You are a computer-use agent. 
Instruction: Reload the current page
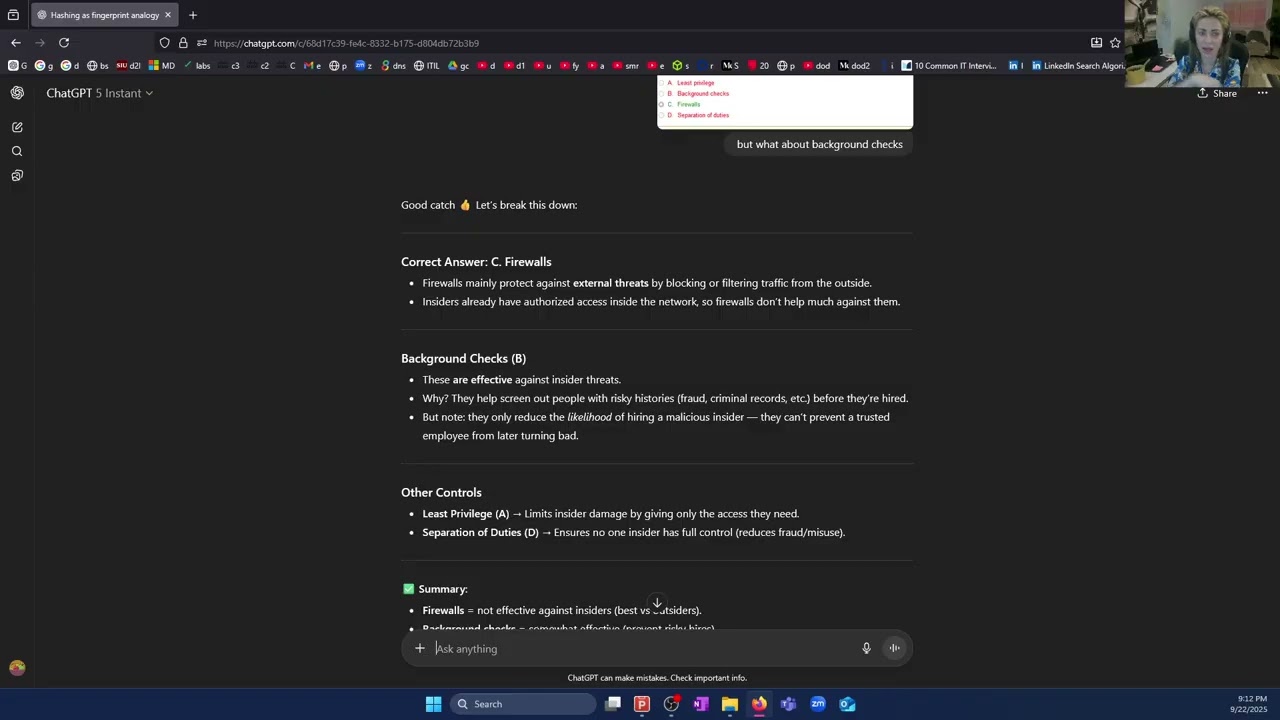point(64,43)
